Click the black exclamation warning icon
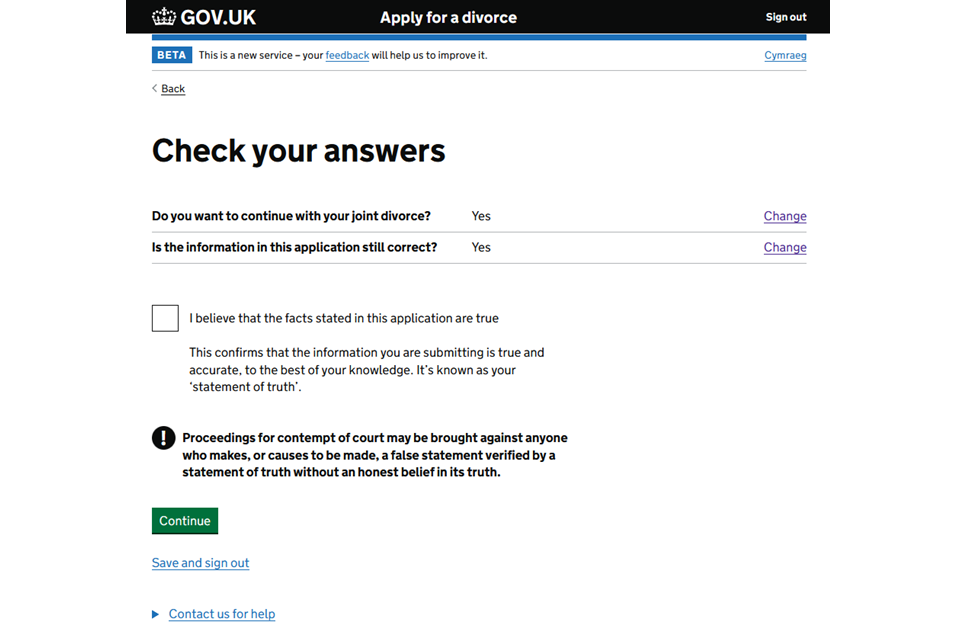This screenshot has height=640, width=960. tap(162, 437)
